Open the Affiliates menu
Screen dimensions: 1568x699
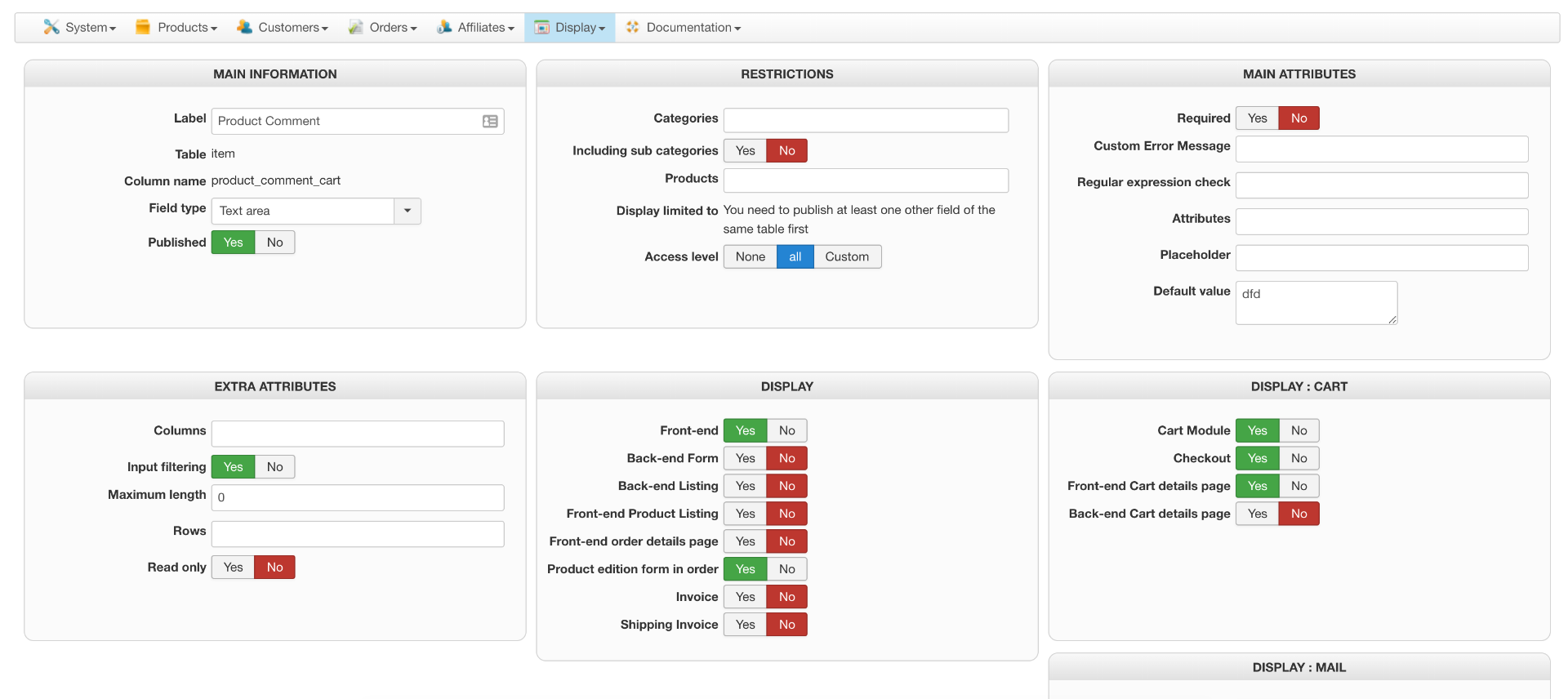(x=475, y=27)
